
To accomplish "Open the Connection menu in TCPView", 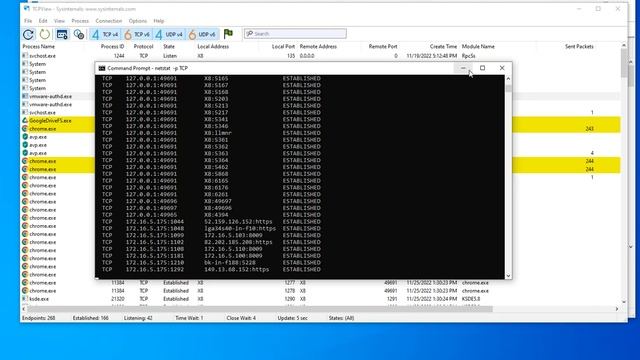I will point(109,21).
